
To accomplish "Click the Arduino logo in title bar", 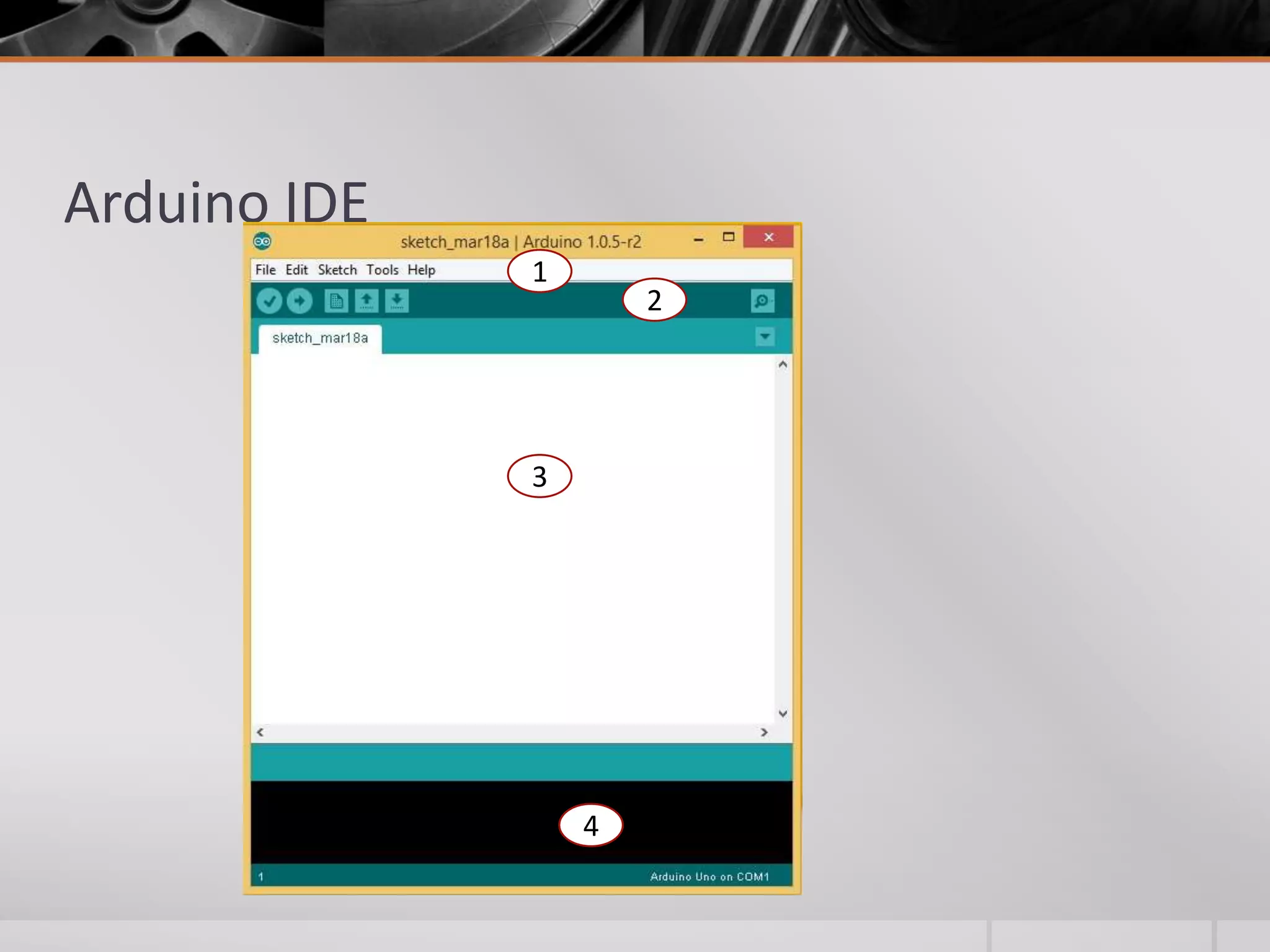I will 262,241.
